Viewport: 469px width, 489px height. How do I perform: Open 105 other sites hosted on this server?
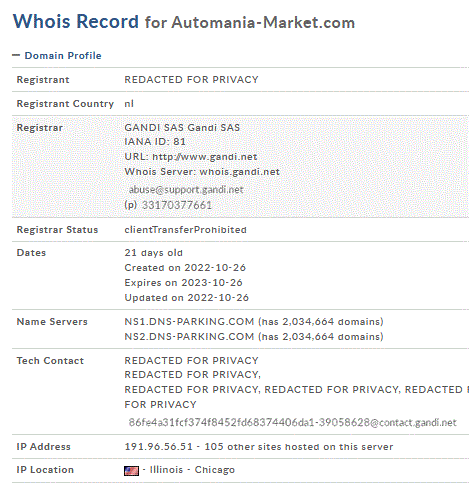tap(299, 447)
